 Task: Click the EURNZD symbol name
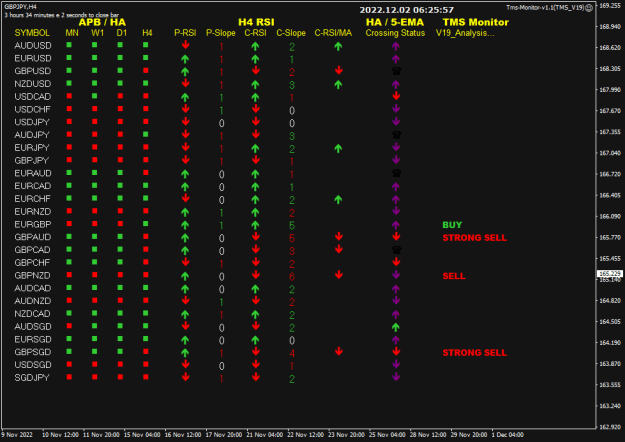coord(33,212)
